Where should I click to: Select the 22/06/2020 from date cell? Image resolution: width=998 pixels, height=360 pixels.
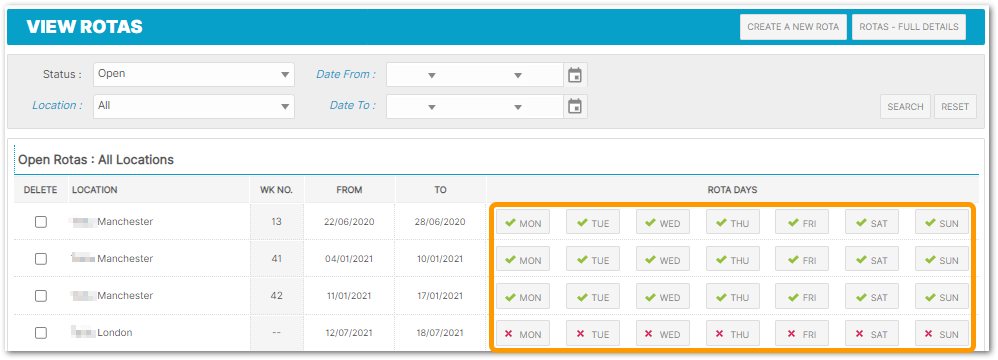[349, 222]
